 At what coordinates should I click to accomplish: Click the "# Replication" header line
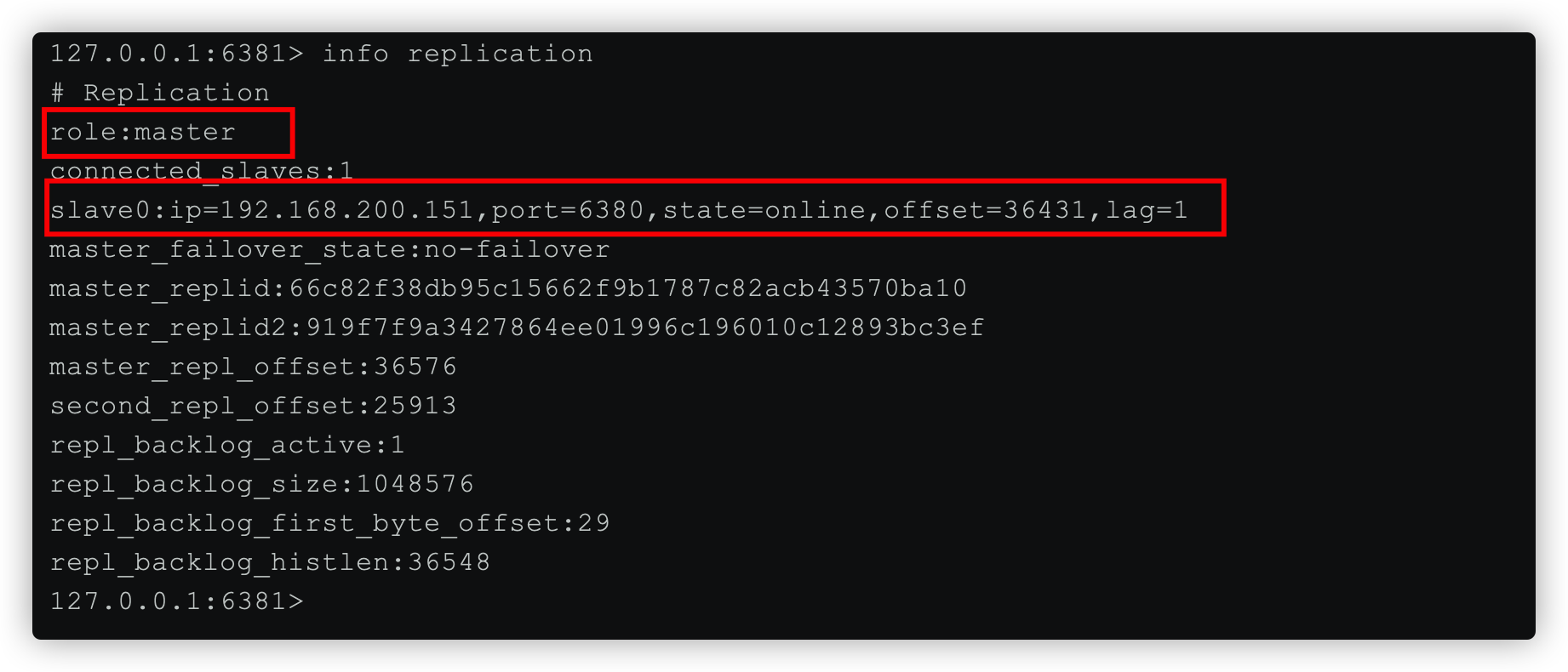tap(159, 93)
